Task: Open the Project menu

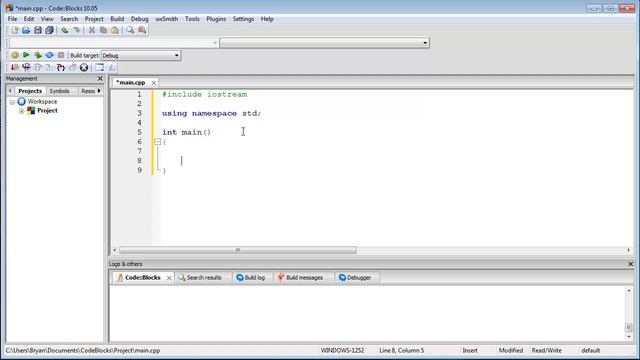Action: (94, 19)
